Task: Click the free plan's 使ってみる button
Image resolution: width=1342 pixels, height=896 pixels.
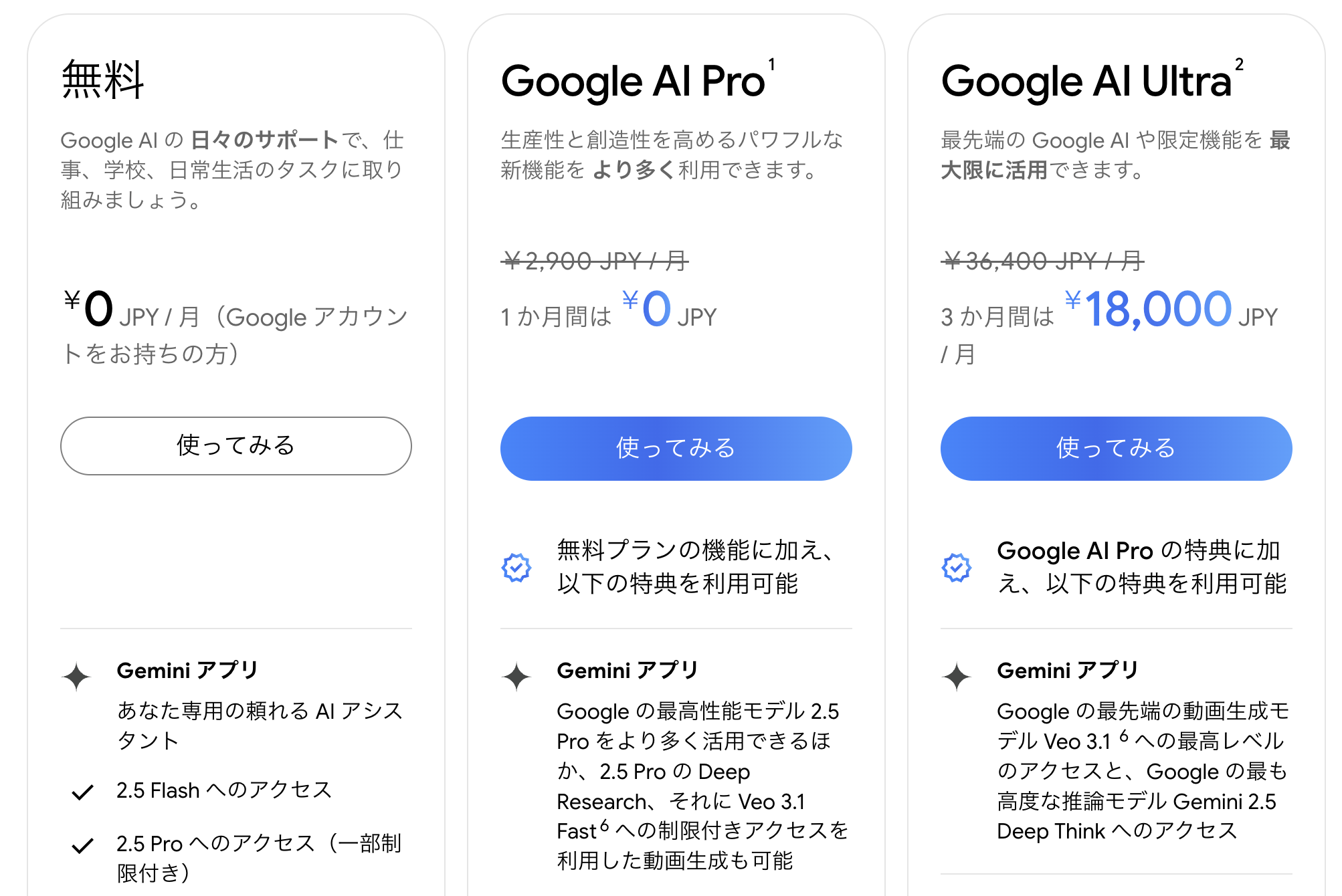Action: point(235,446)
